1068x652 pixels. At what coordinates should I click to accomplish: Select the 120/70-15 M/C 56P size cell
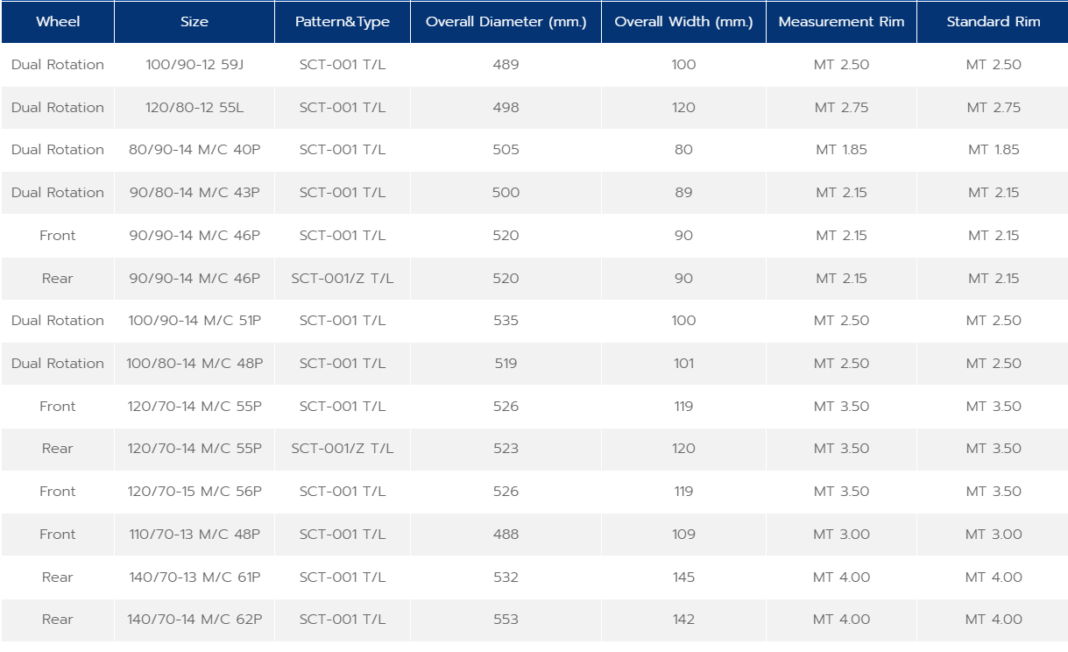point(194,492)
